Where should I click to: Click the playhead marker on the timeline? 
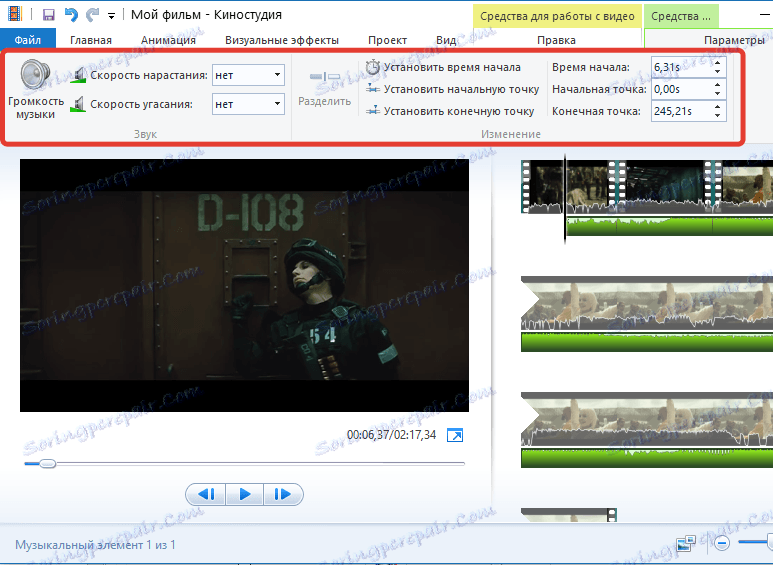tap(565, 200)
